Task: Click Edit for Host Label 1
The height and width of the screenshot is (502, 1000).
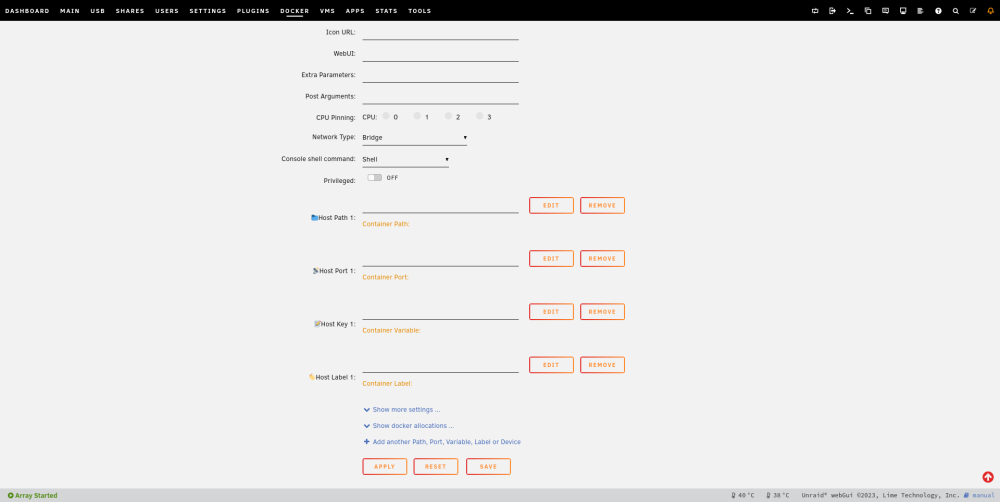Action: pyautogui.click(x=551, y=365)
